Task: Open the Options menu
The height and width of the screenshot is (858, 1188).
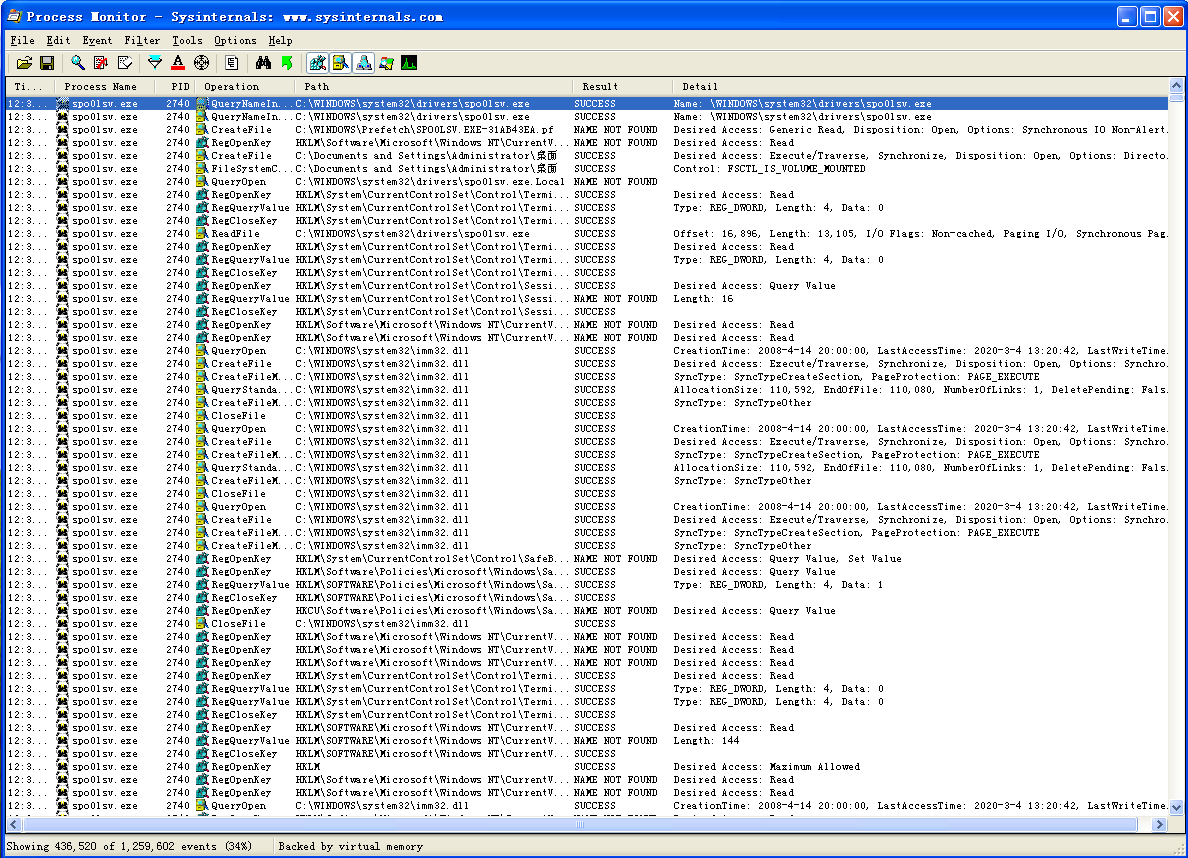Action: point(235,40)
